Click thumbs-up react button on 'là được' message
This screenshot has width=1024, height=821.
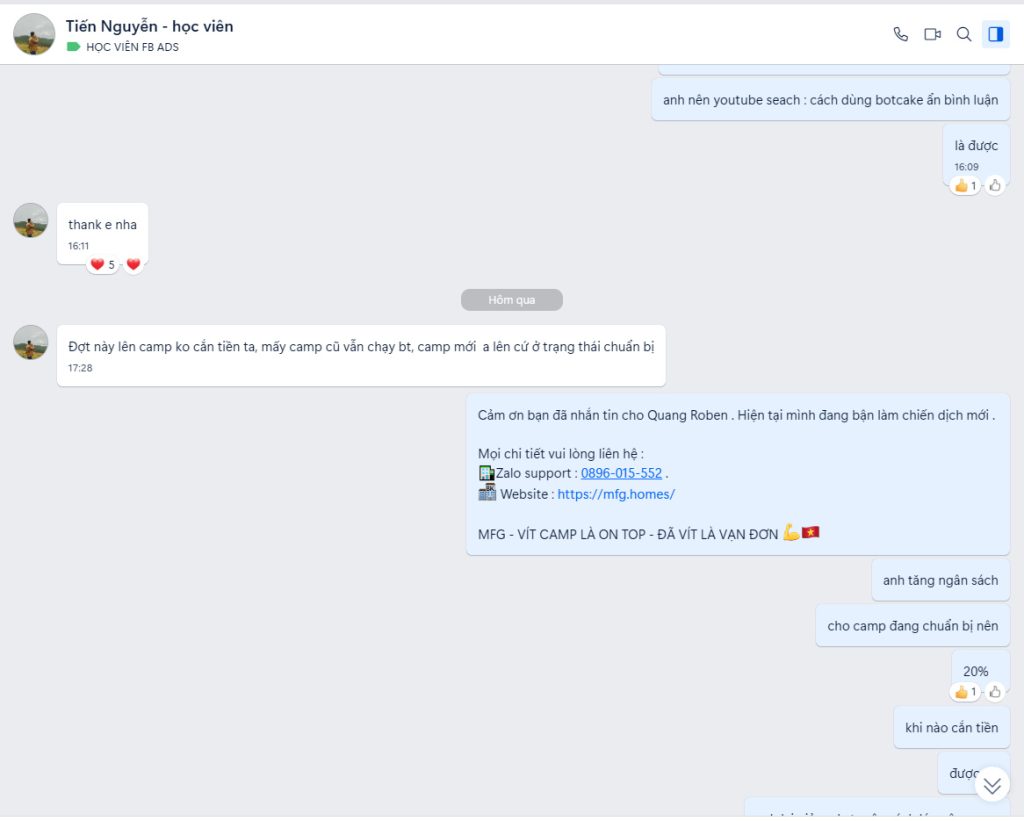[x=994, y=185]
